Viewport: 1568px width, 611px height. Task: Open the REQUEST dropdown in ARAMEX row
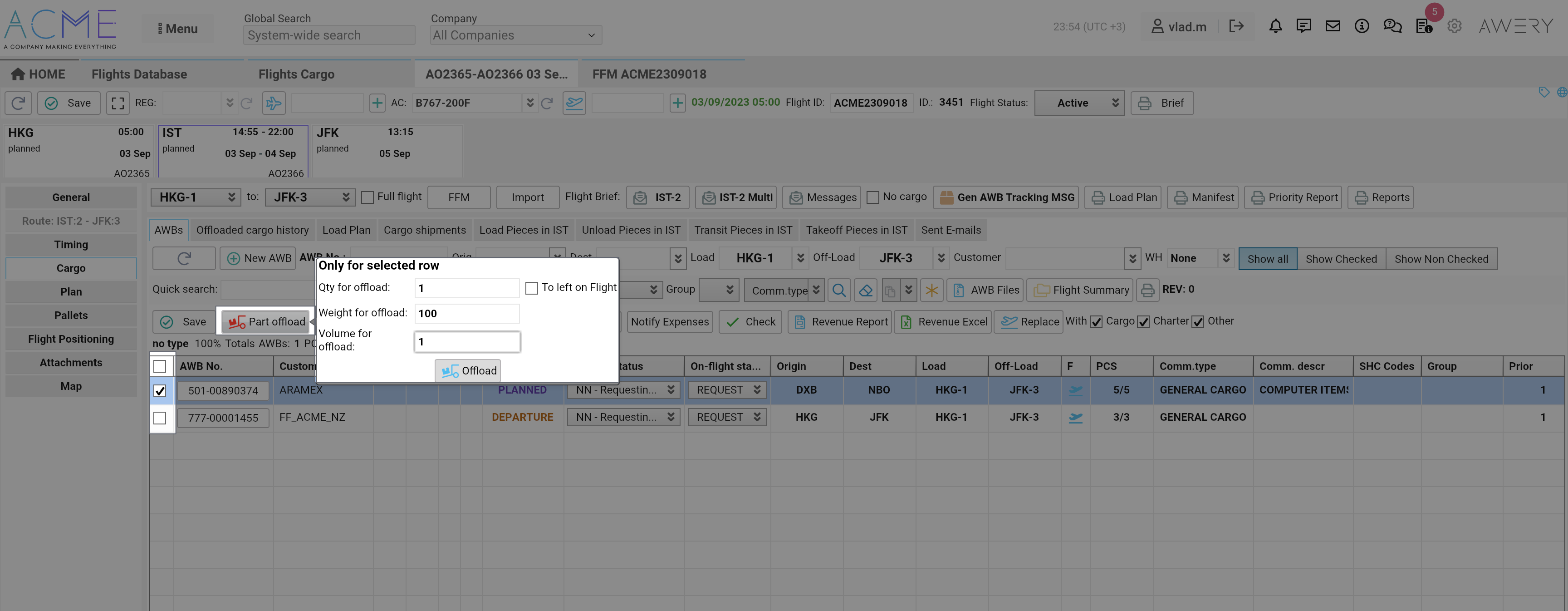[x=727, y=390]
